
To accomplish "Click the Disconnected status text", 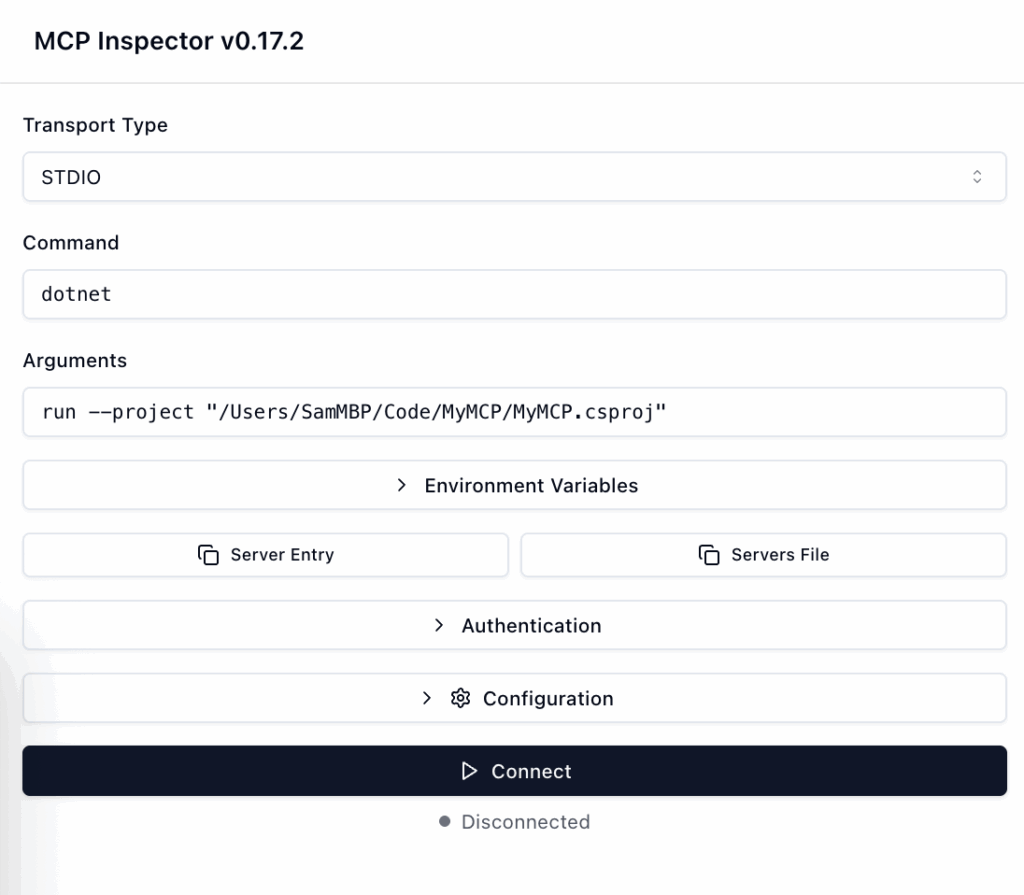I will point(525,822).
